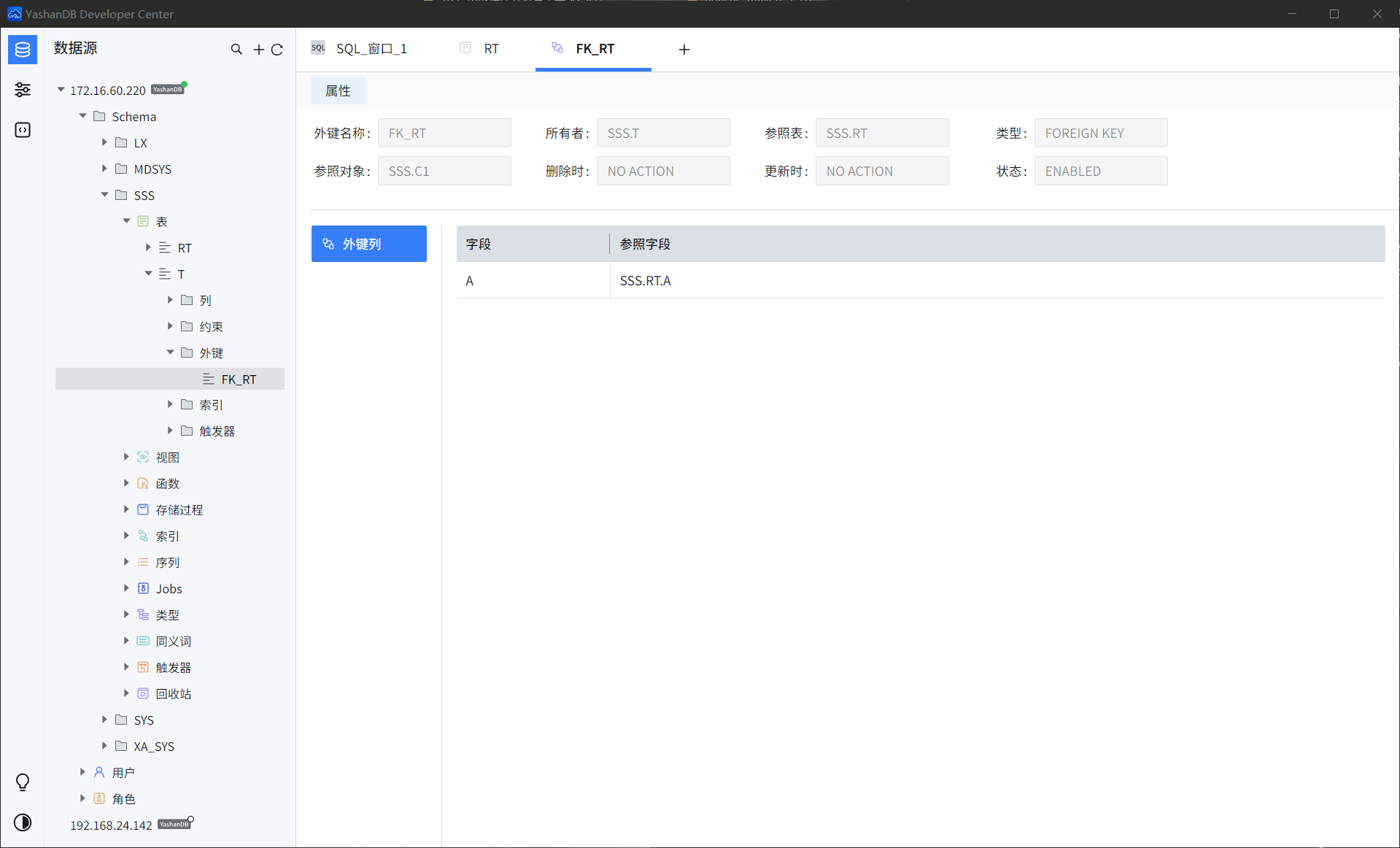Open a new tab with plus button

coord(684,50)
